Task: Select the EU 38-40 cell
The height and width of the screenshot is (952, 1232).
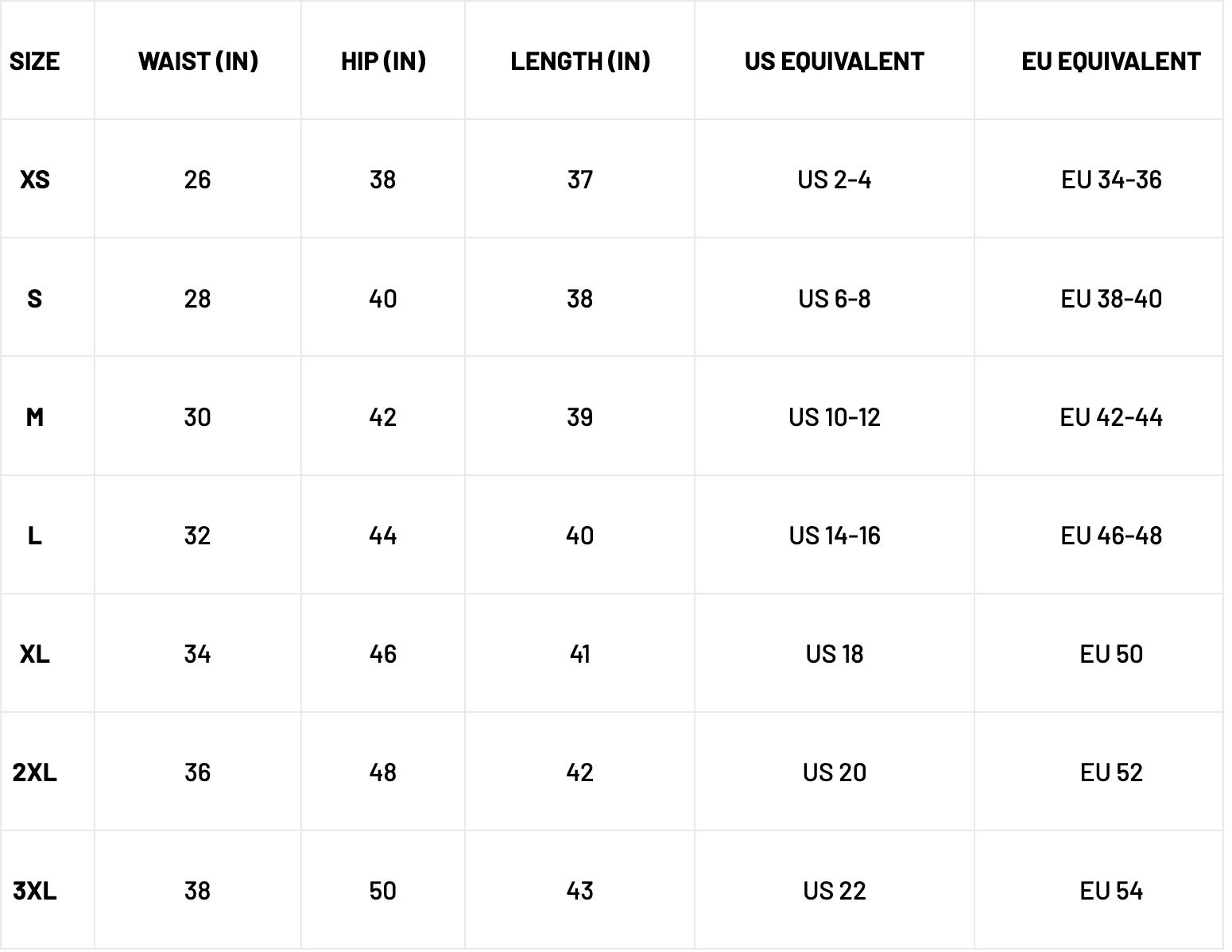Action: (x=1110, y=299)
